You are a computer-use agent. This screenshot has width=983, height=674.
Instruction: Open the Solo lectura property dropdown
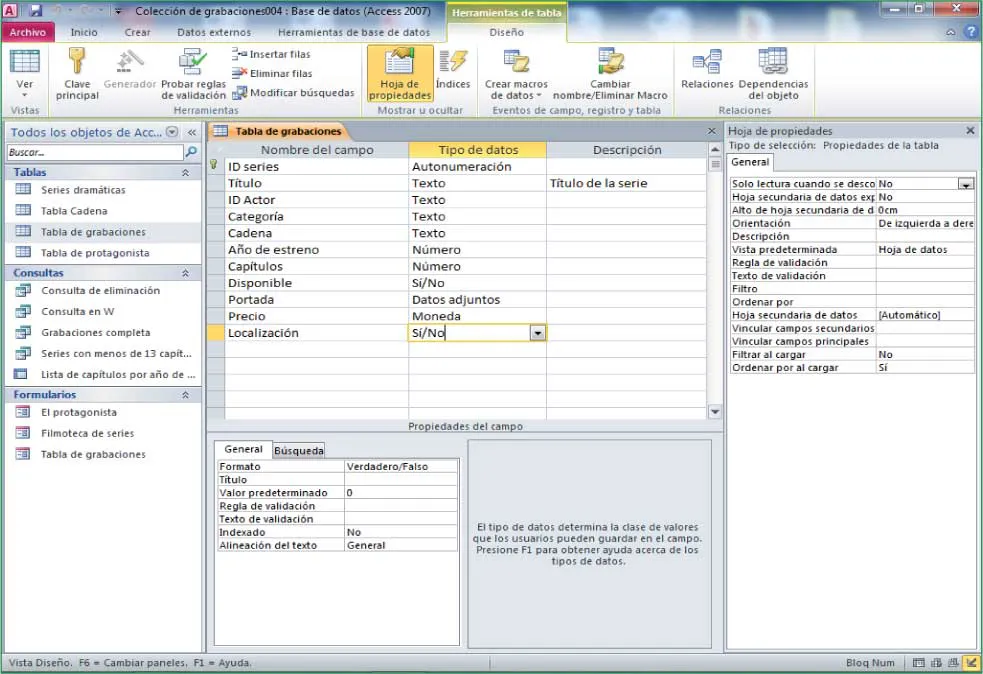point(965,184)
